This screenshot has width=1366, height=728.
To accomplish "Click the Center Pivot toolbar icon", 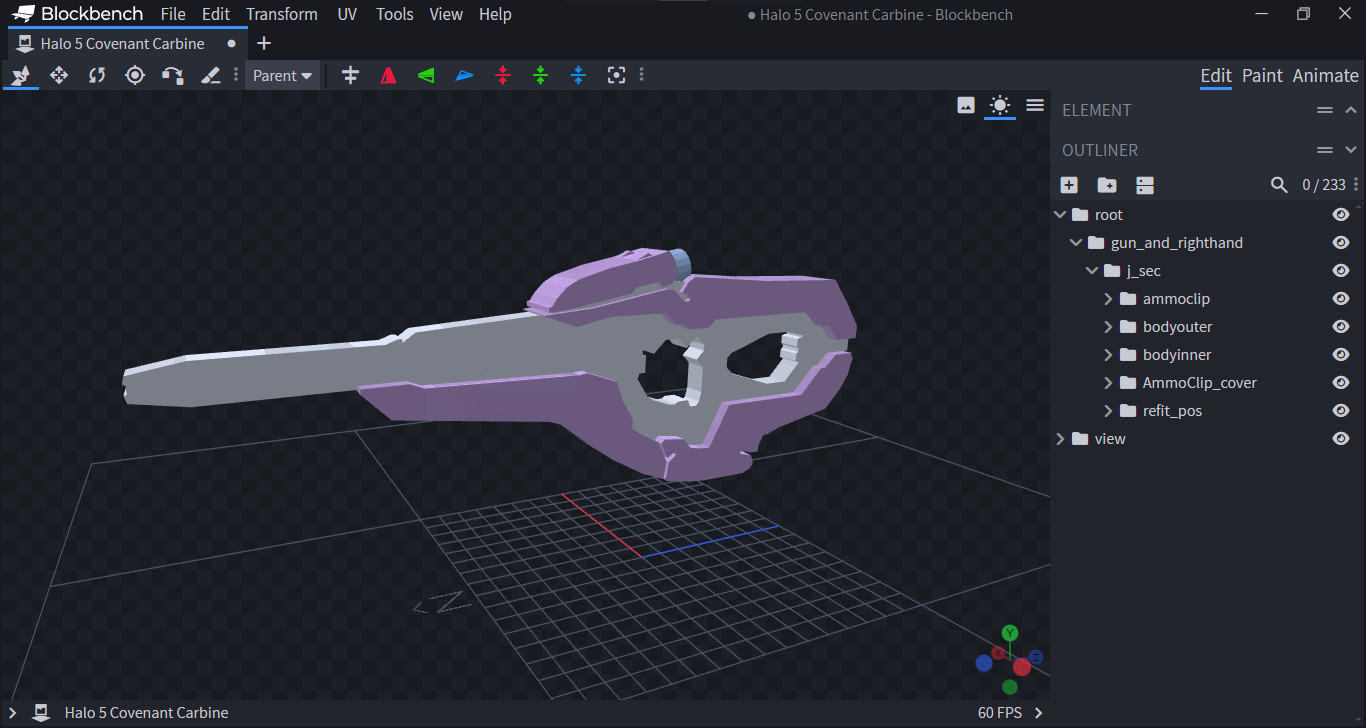I will pos(350,75).
